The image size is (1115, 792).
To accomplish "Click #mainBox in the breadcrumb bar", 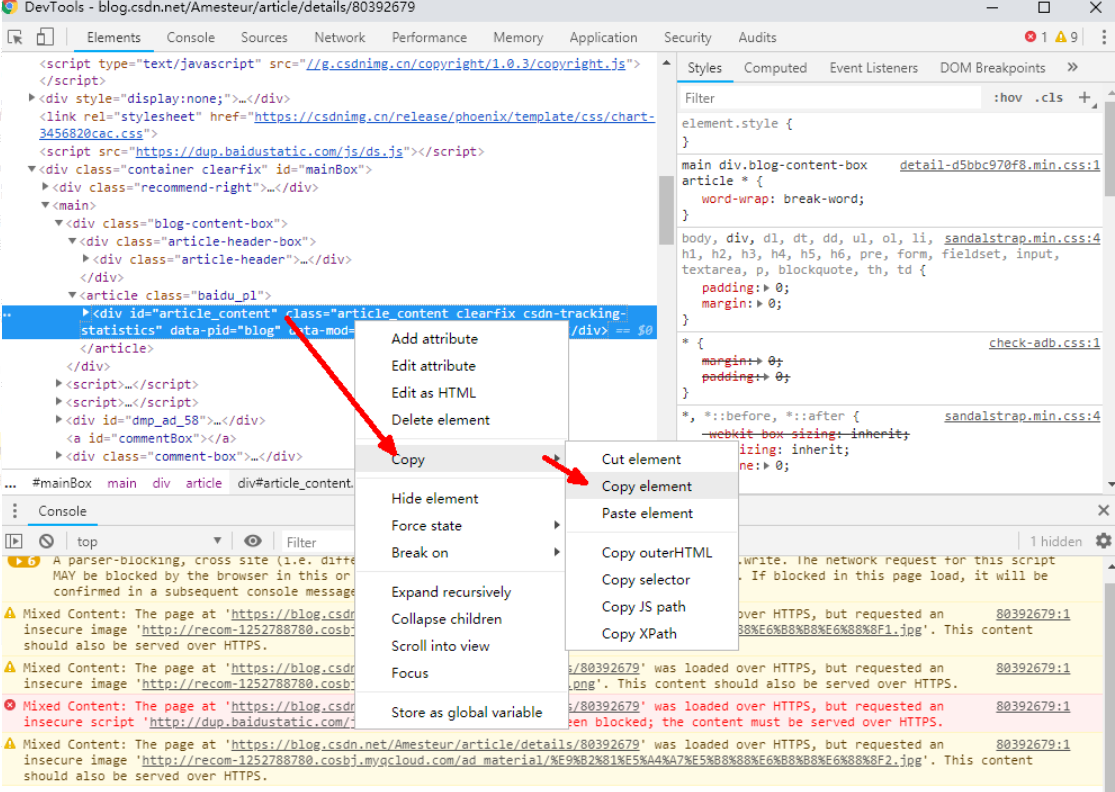I will [62, 483].
